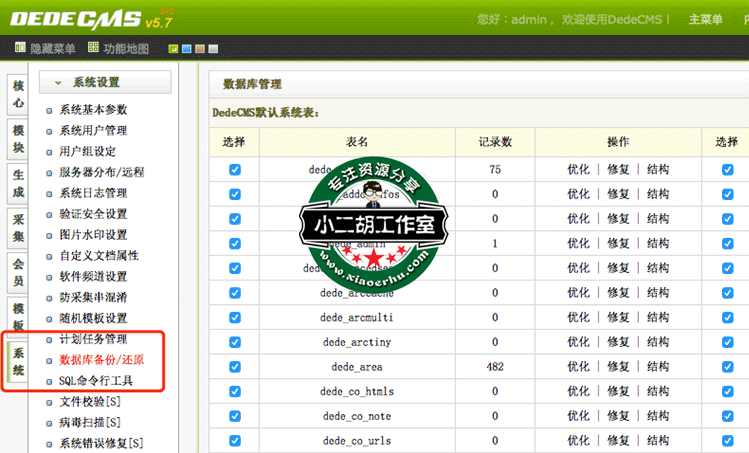Click 优化 for the dede_area table
749x453 pixels.
[578, 366]
